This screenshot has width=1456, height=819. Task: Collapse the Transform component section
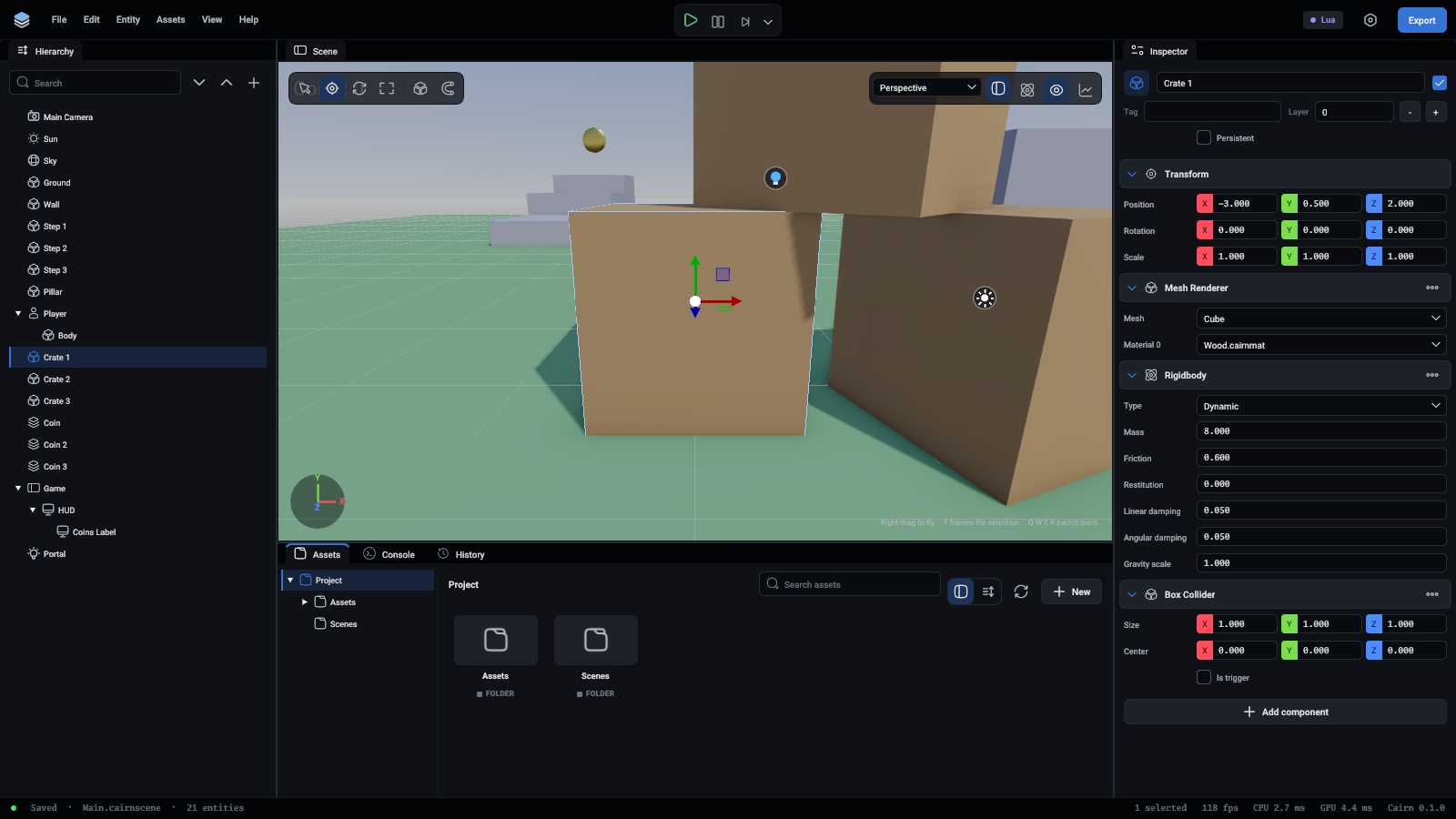click(1132, 174)
